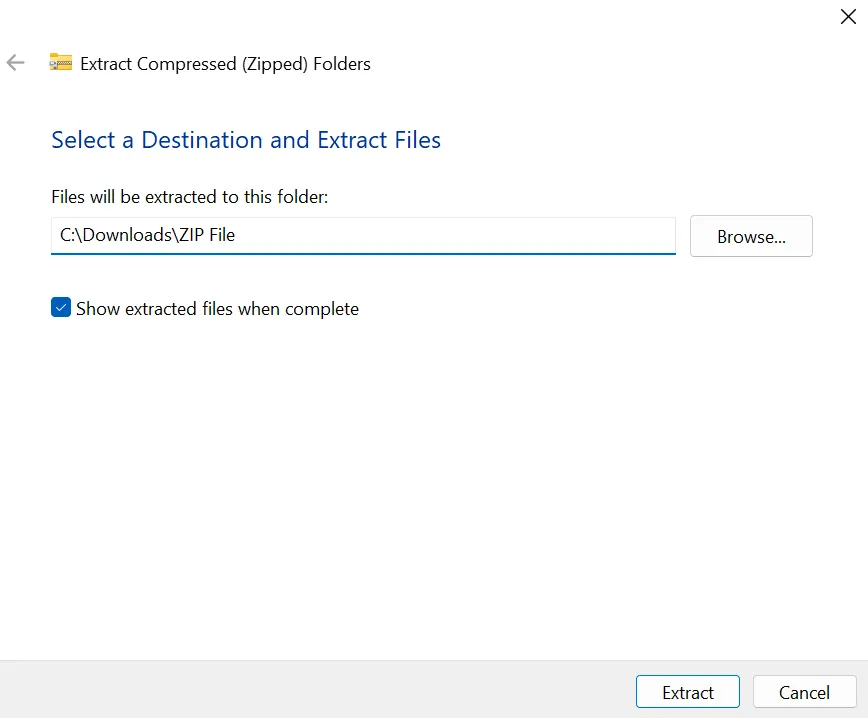Place cursor in the C:\Downloads\ZIP File text box
The height and width of the screenshot is (718, 868).
pos(363,235)
